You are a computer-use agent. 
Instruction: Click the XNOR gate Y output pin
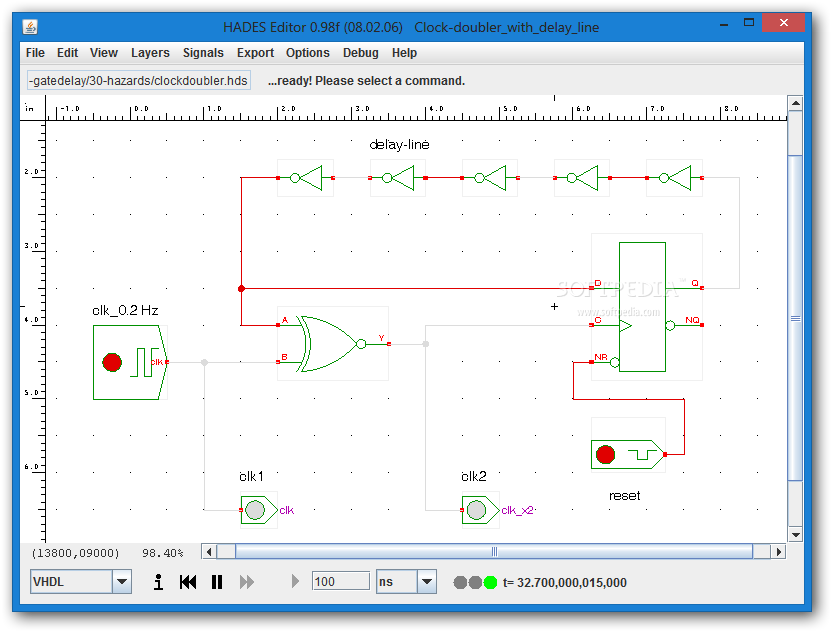(x=389, y=344)
